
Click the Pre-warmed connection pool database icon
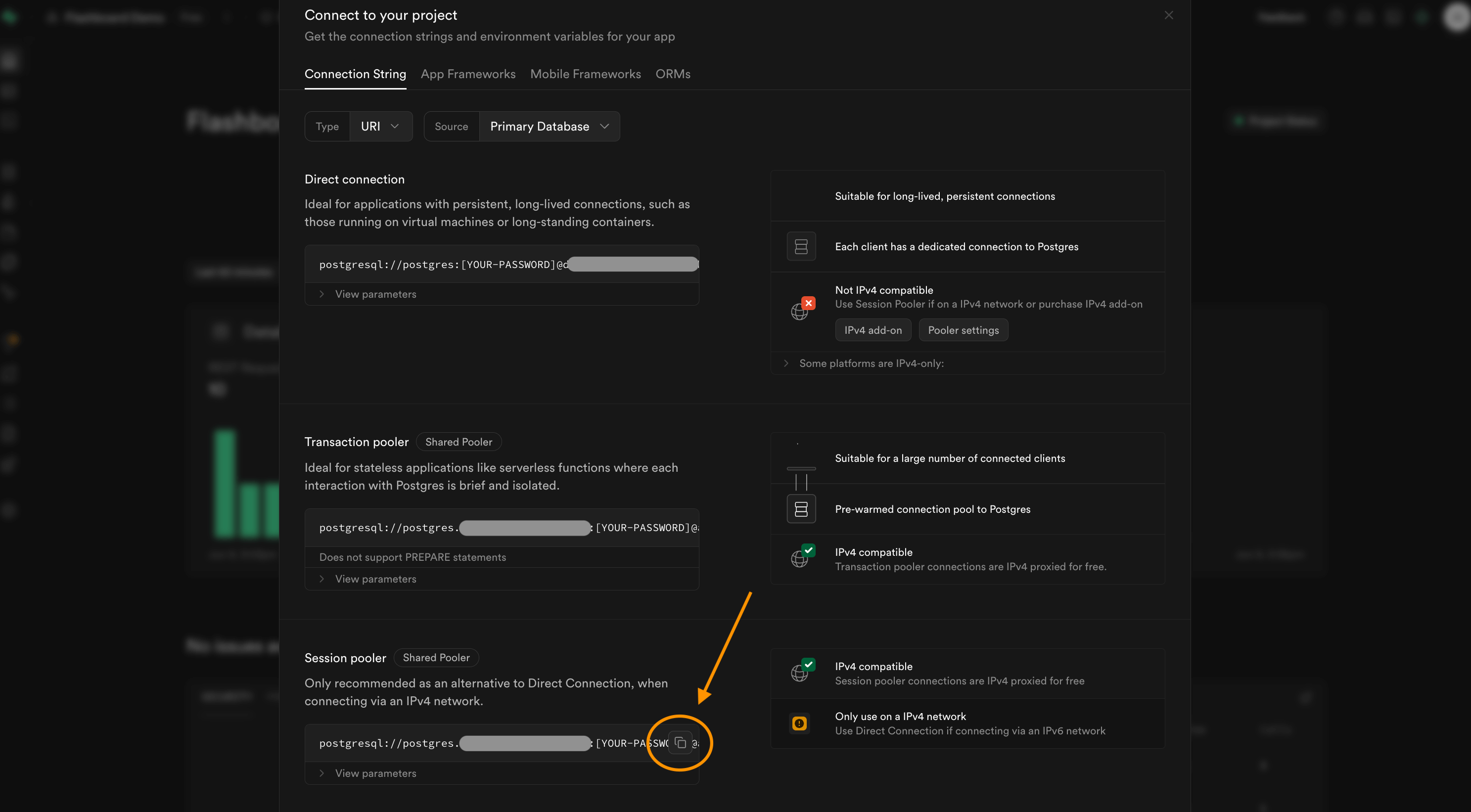[x=801, y=509]
